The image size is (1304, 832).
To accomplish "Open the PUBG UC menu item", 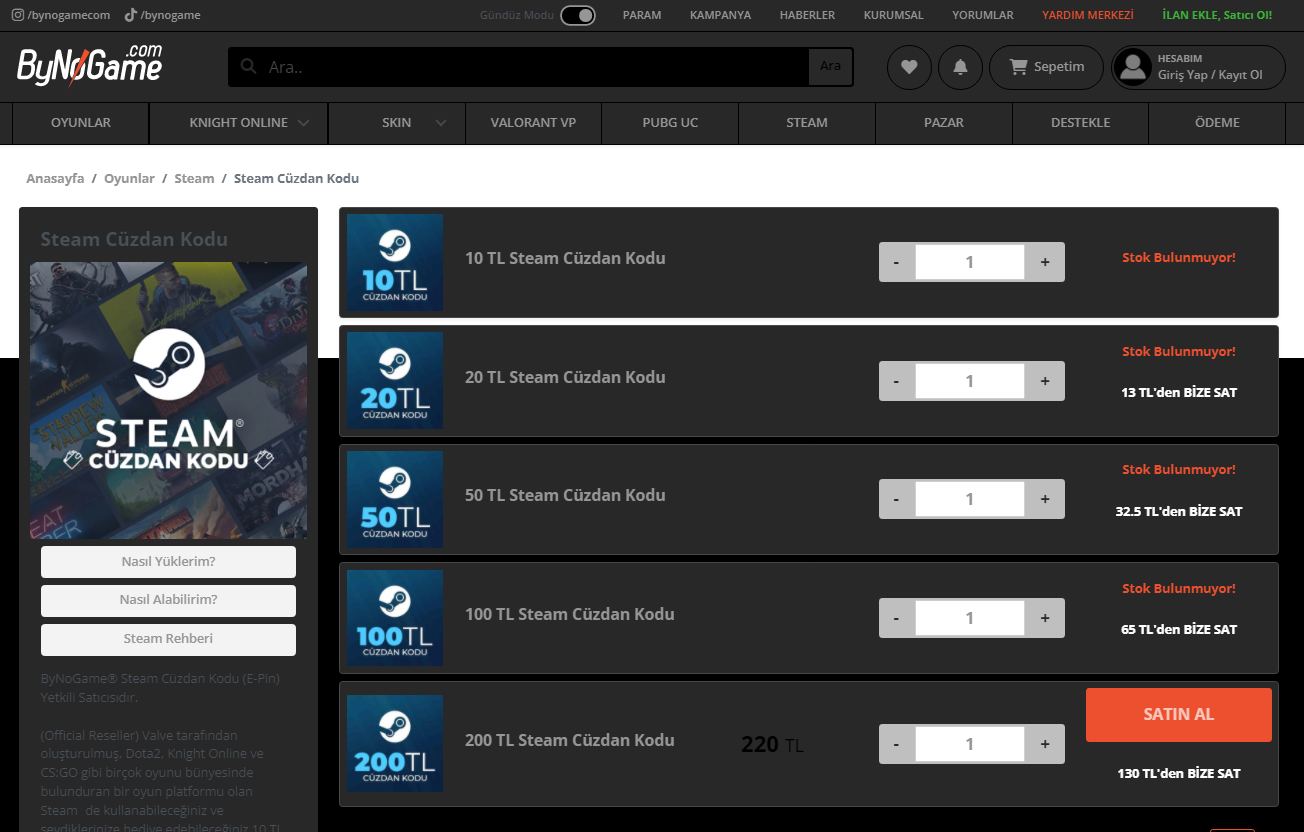I will (x=670, y=123).
